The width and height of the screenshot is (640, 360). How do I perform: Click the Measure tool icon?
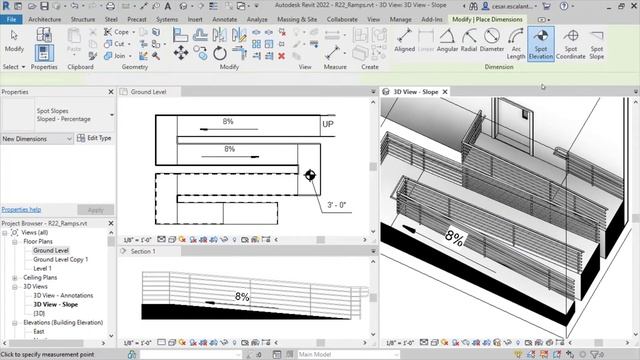tap(333, 53)
